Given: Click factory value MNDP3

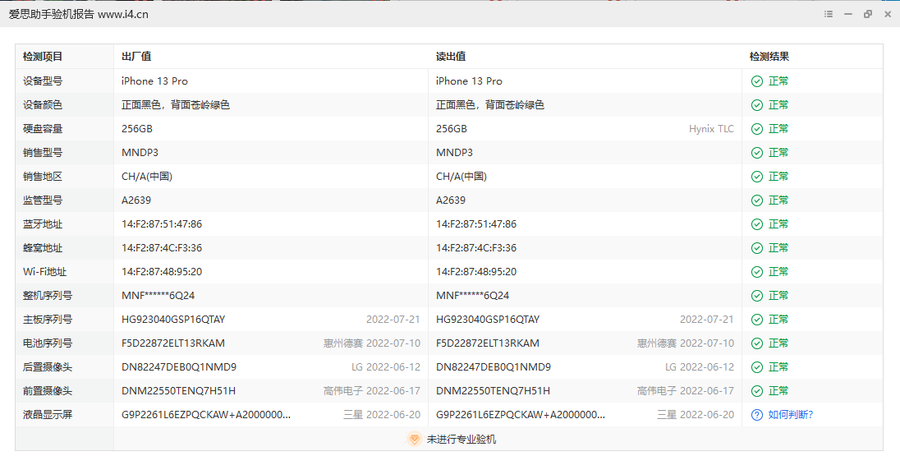Looking at the screenshot, I should pos(139,153).
